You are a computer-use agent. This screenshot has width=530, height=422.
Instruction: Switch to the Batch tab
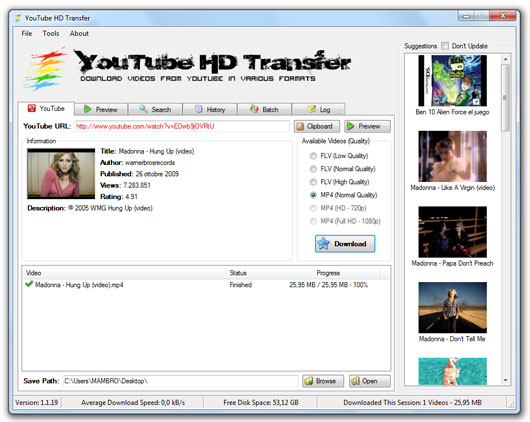tap(264, 109)
